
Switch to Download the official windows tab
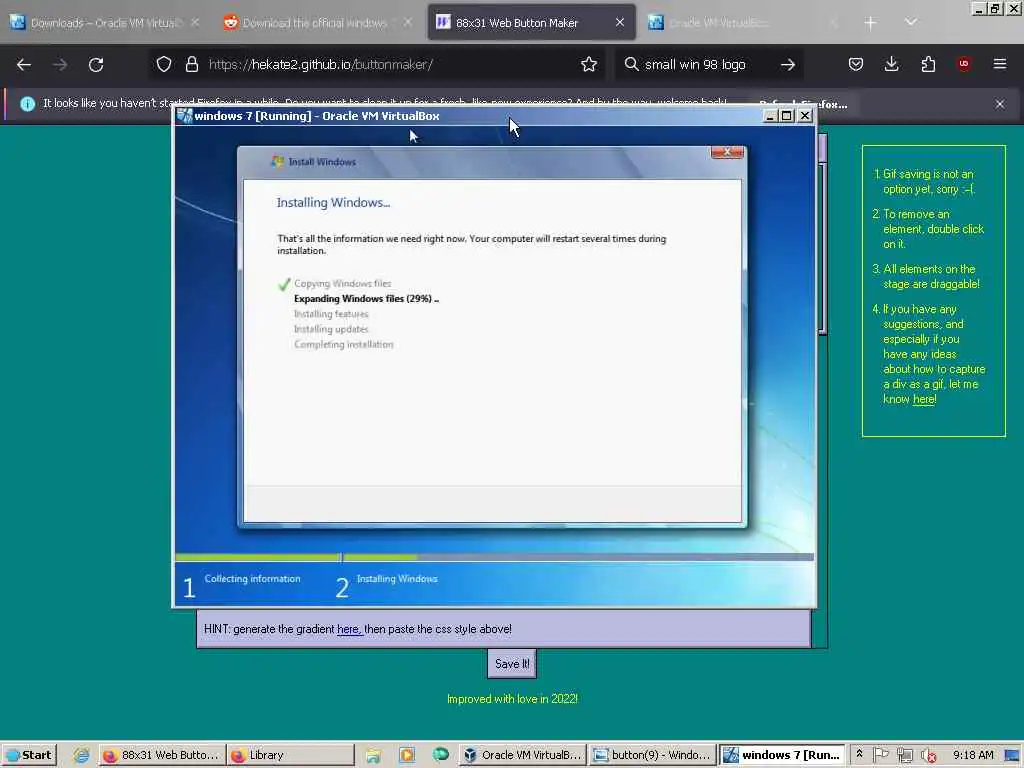click(x=317, y=23)
